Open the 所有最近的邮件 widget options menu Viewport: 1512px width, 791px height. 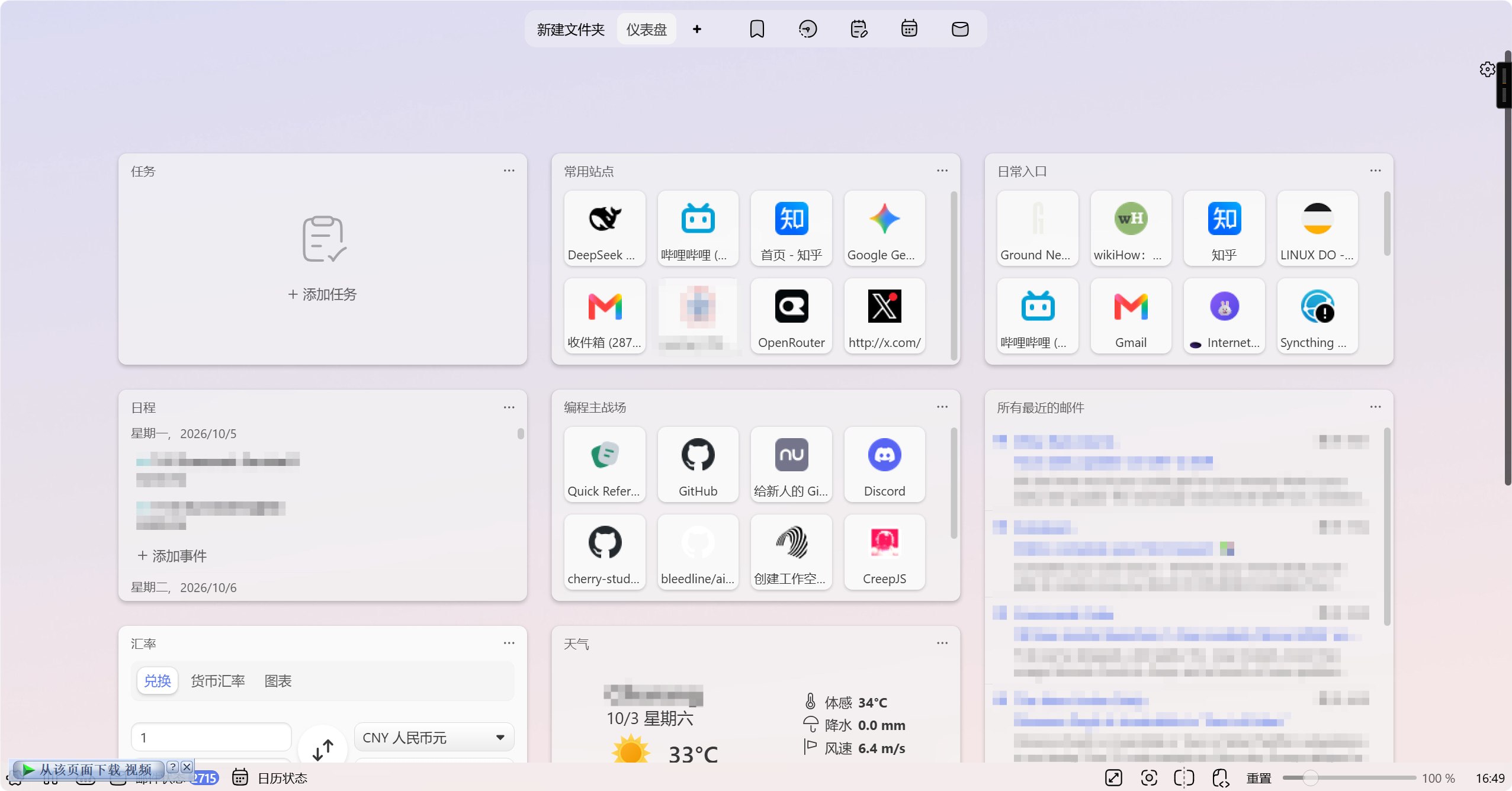[x=1375, y=407]
